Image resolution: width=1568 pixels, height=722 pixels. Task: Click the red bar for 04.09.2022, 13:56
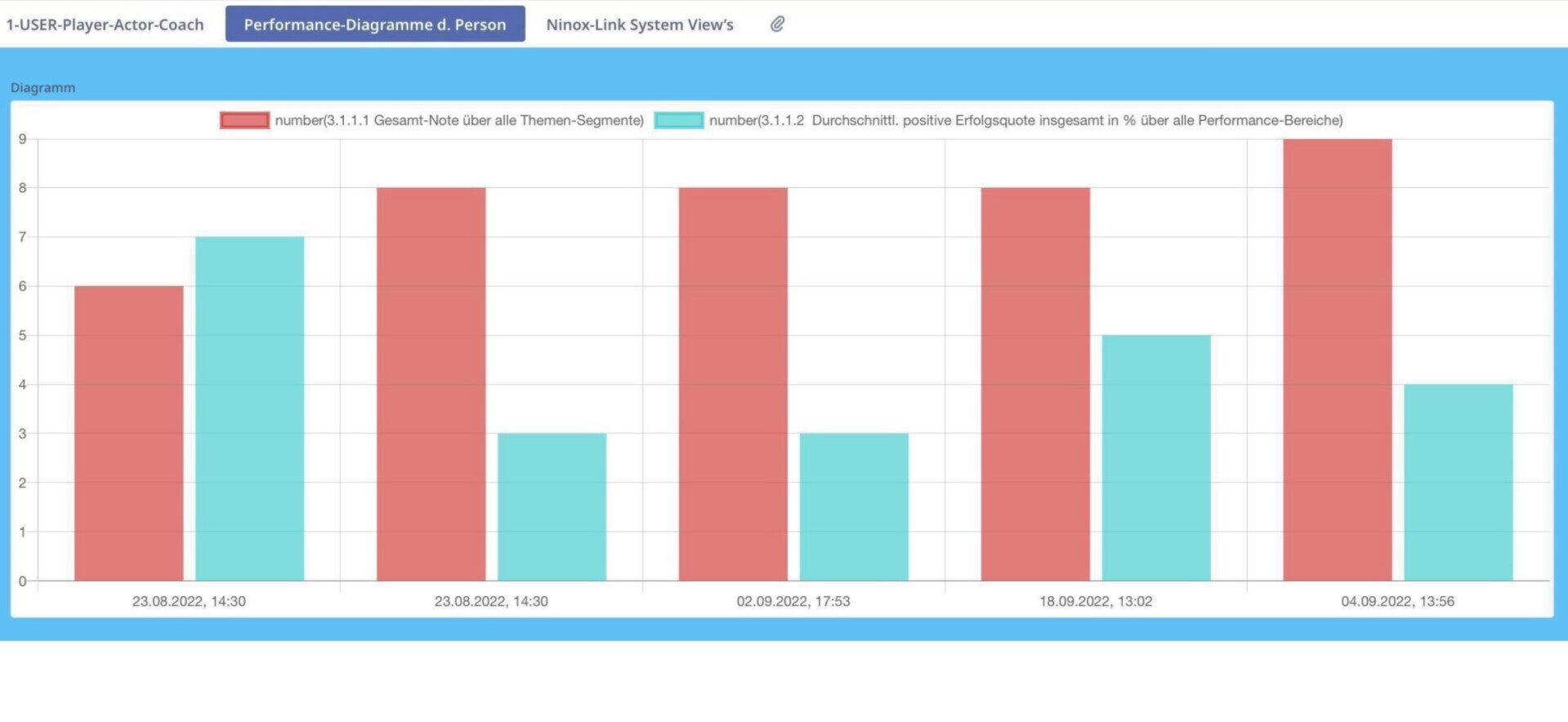[1338, 359]
